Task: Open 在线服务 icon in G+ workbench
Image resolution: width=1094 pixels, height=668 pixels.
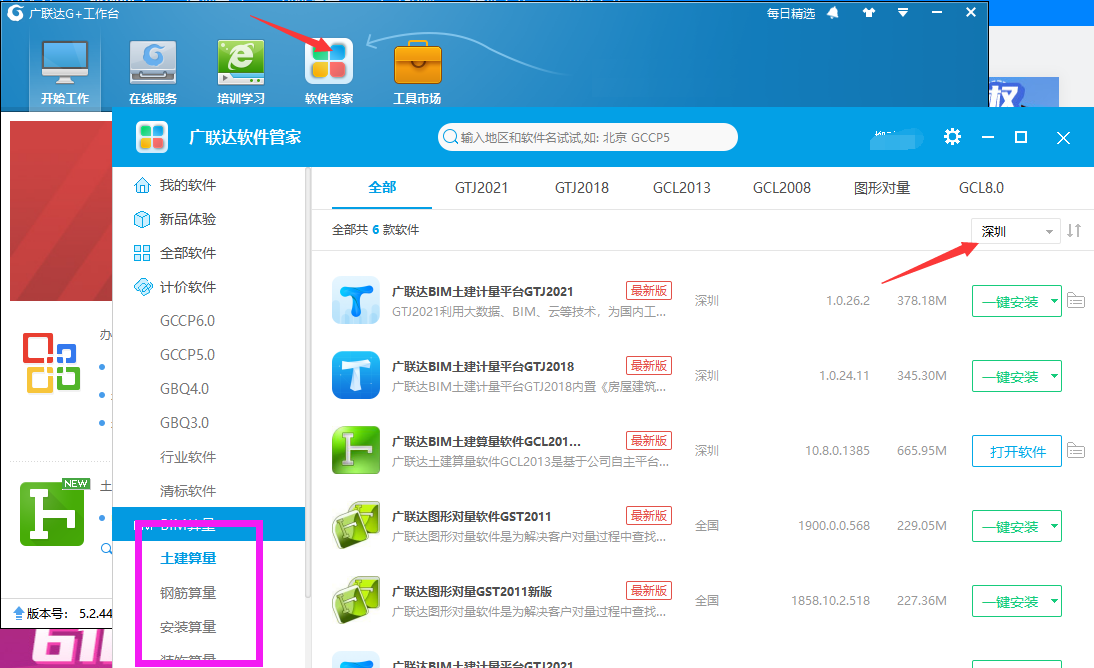Action: pos(153,72)
